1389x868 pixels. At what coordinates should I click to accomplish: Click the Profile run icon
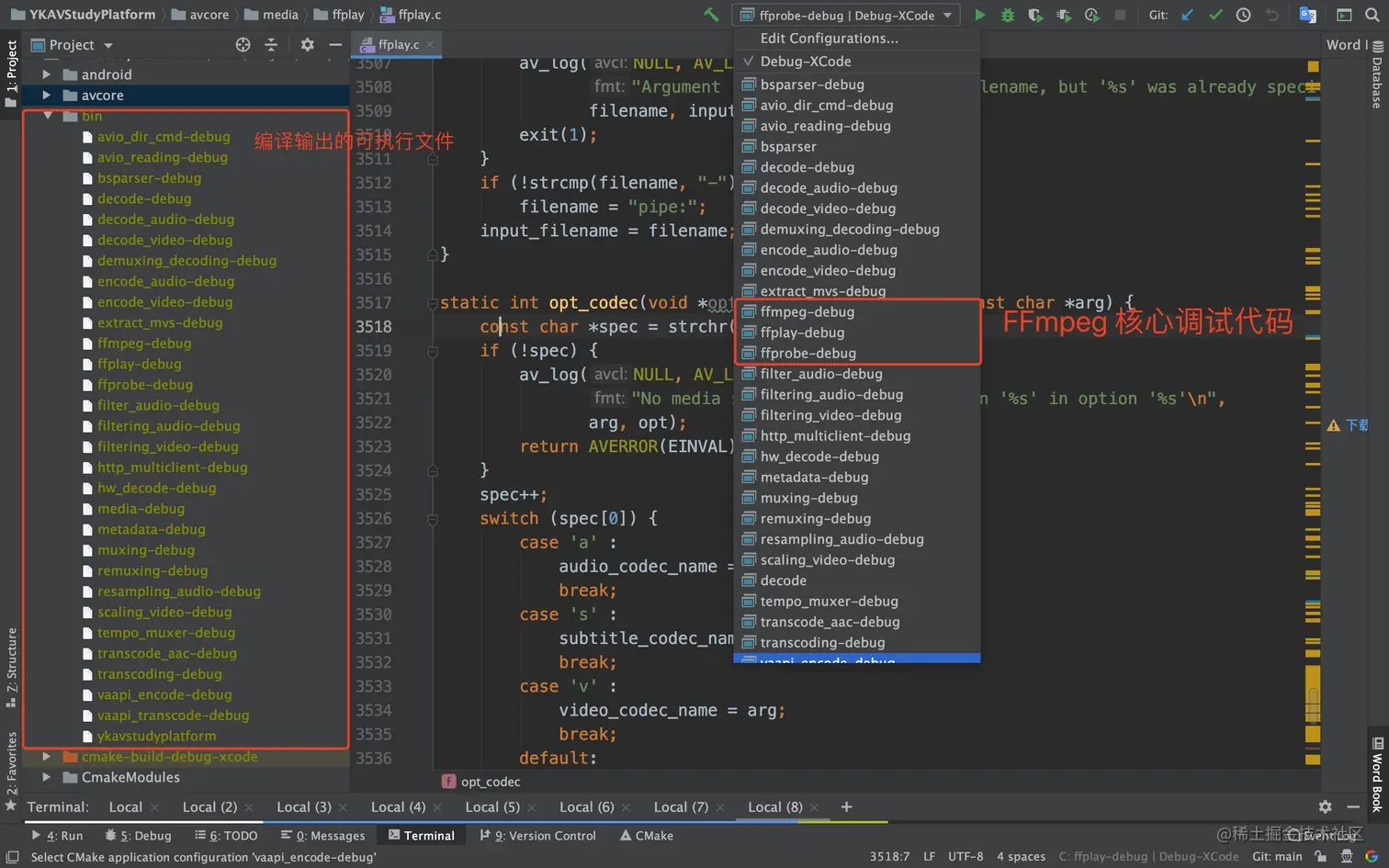pyautogui.click(x=1064, y=15)
